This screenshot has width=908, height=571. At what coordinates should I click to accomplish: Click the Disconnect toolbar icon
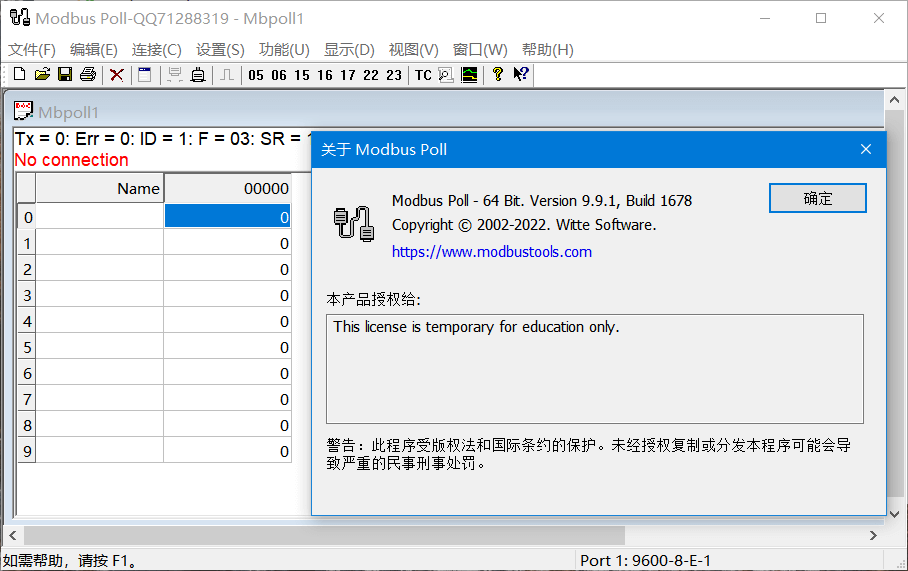click(x=198, y=75)
